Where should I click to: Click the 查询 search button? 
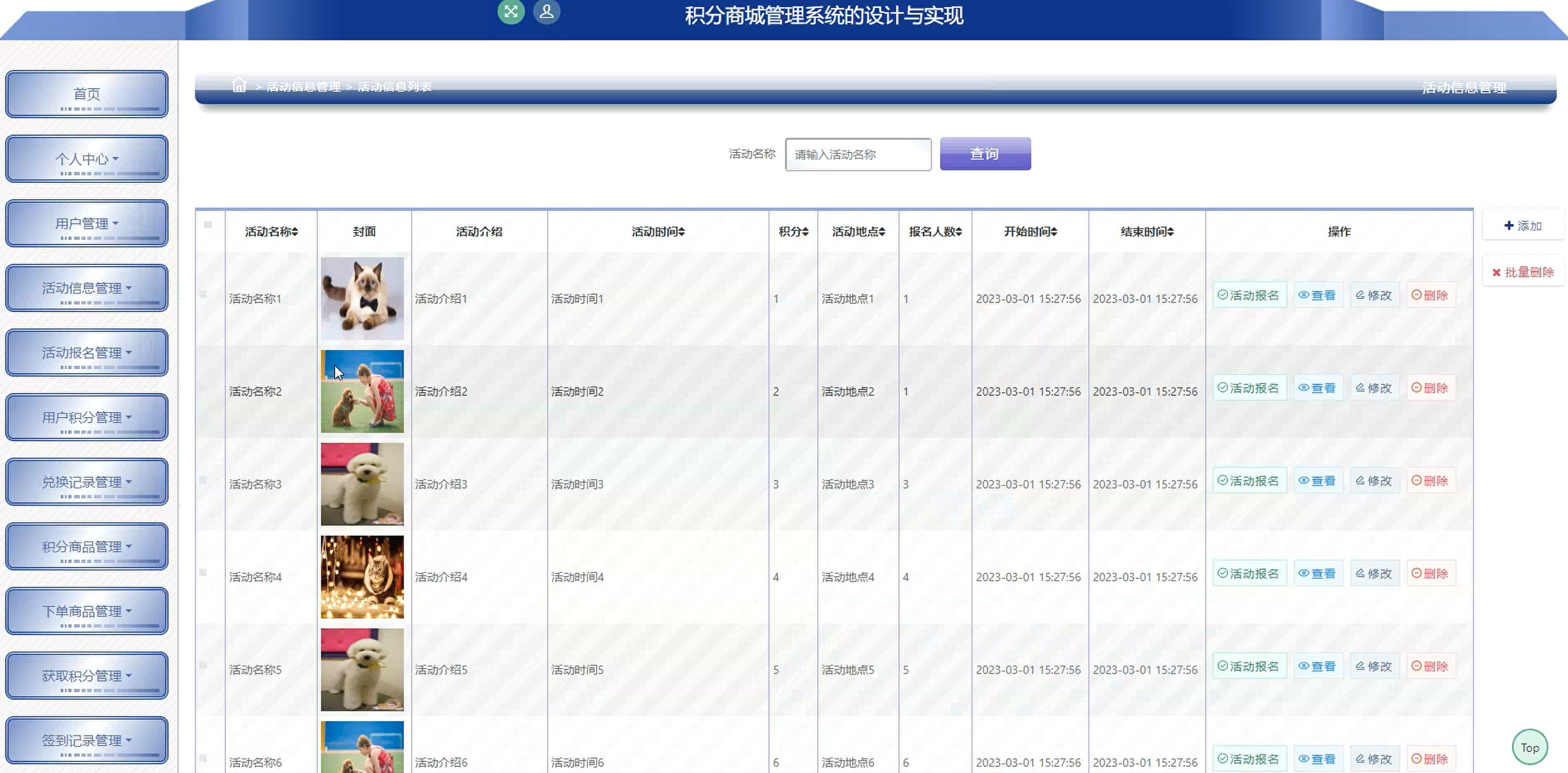985,154
